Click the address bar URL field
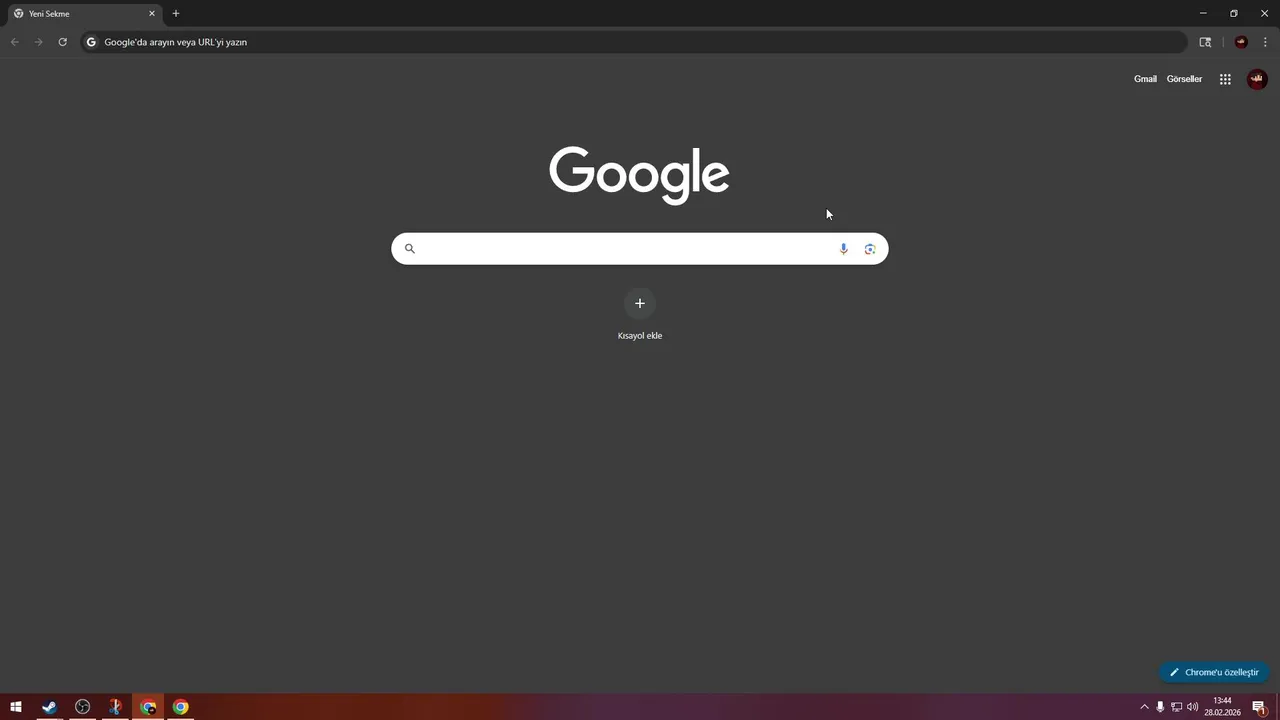Image resolution: width=1280 pixels, height=720 pixels. pyautogui.click(x=634, y=42)
